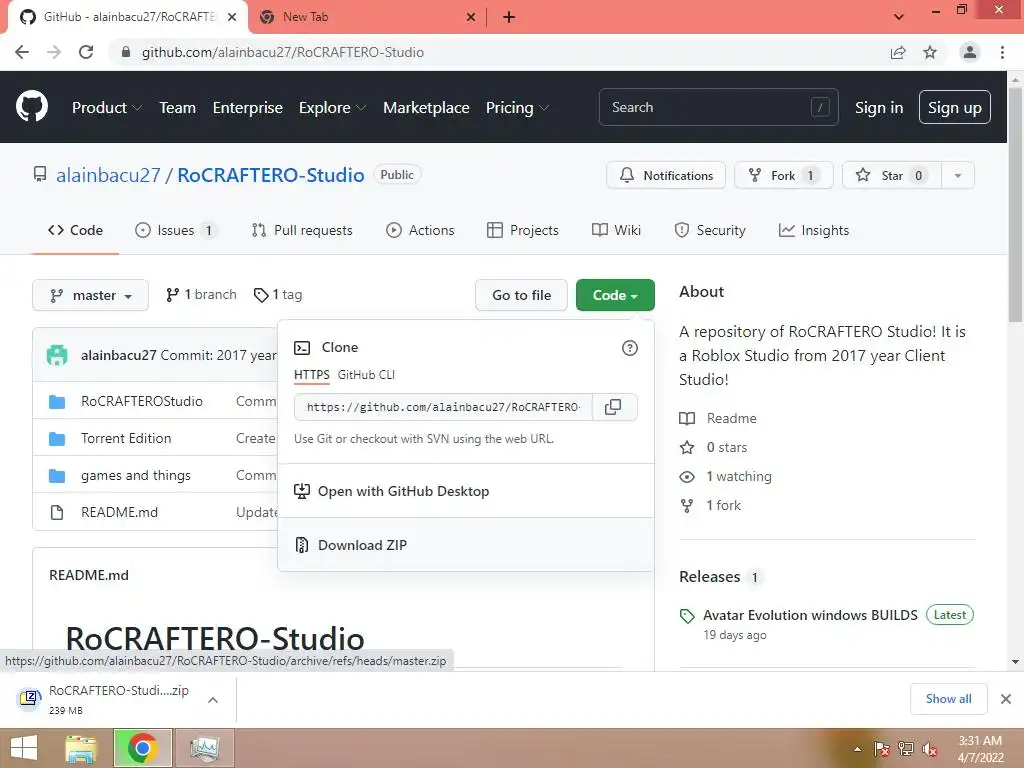Viewport: 1024px width, 768px height.
Task: Click Show all downloads button
Action: pyautogui.click(x=948, y=699)
